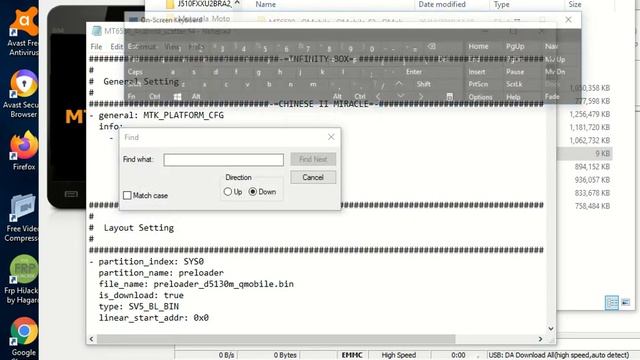
Task: Toggle the Fn key on On-Screen Keyboard
Action: click(131, 97)
